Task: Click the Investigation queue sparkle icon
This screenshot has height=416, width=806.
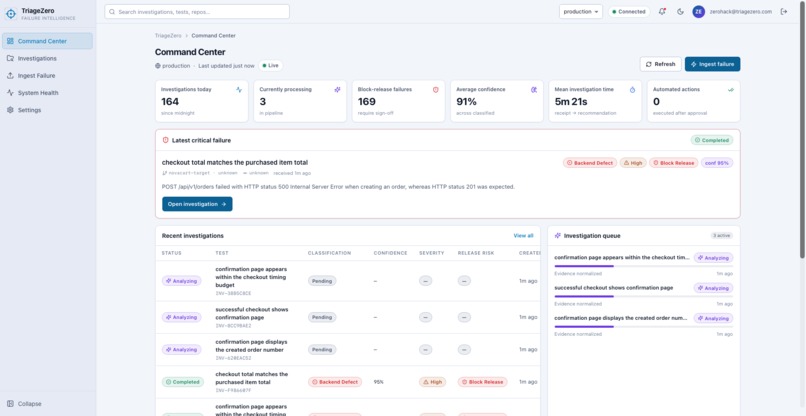Action: (558, 236)
